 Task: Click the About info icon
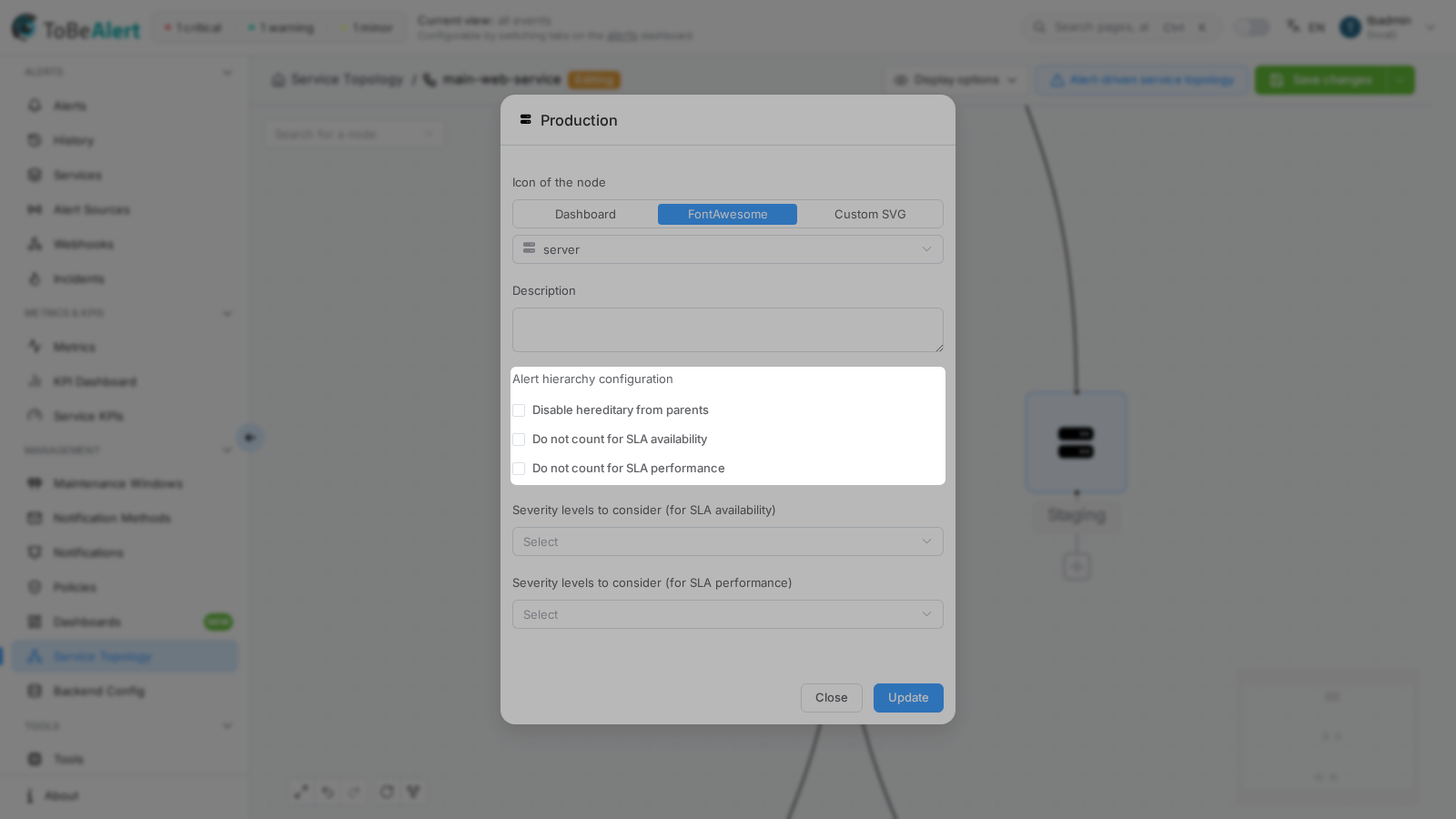pos(30,795)
